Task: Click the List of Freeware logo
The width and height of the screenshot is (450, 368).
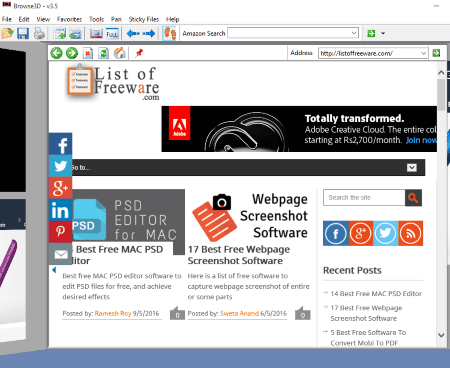Action: coord(113,82)
